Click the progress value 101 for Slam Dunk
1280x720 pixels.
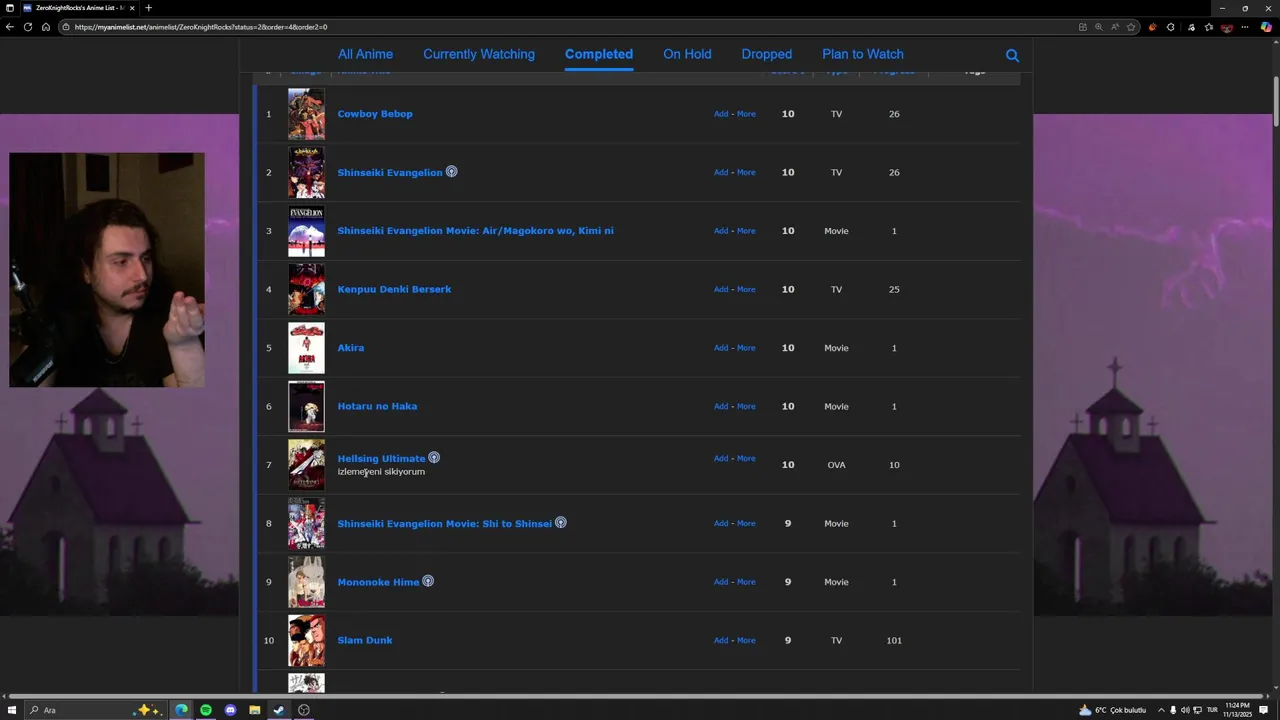(894, 640)
